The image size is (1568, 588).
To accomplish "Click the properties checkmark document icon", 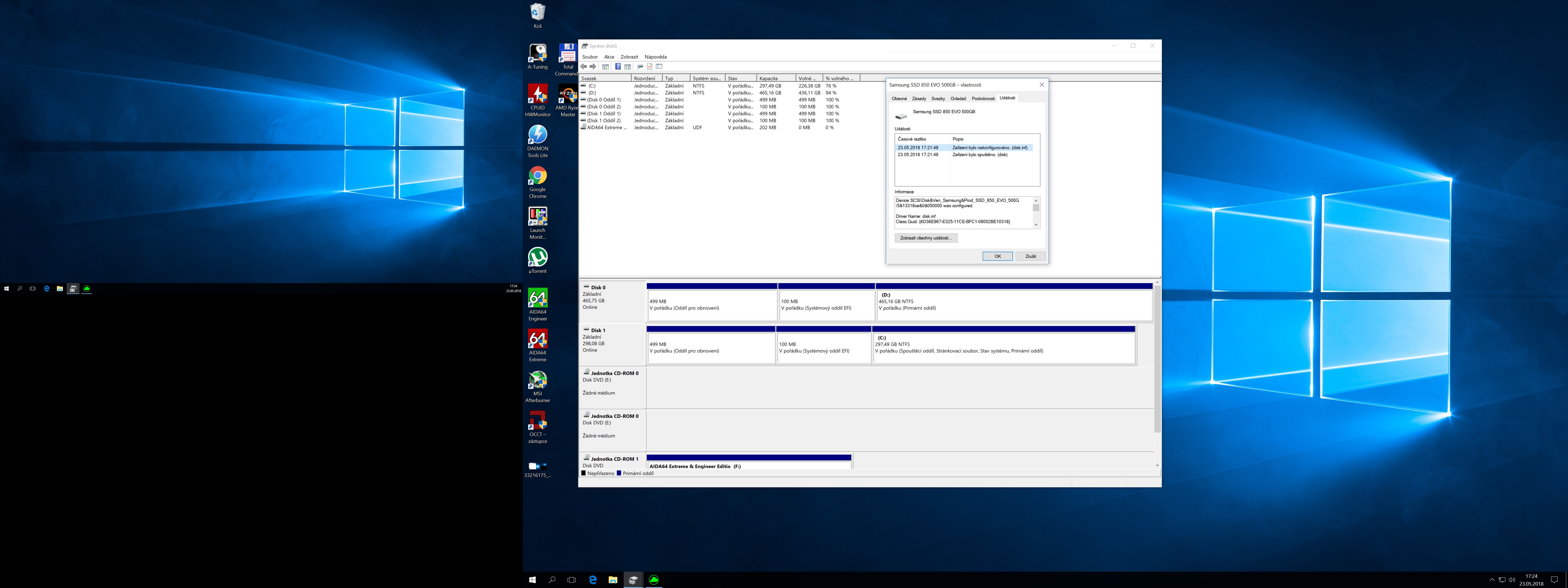I will click(650, 66).
